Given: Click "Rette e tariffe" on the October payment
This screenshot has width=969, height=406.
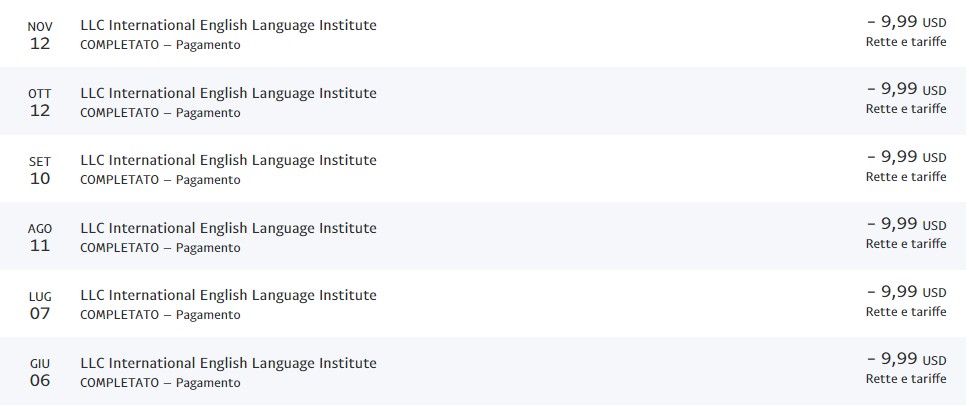Looking at the screenshot, I should pos(906,109).
